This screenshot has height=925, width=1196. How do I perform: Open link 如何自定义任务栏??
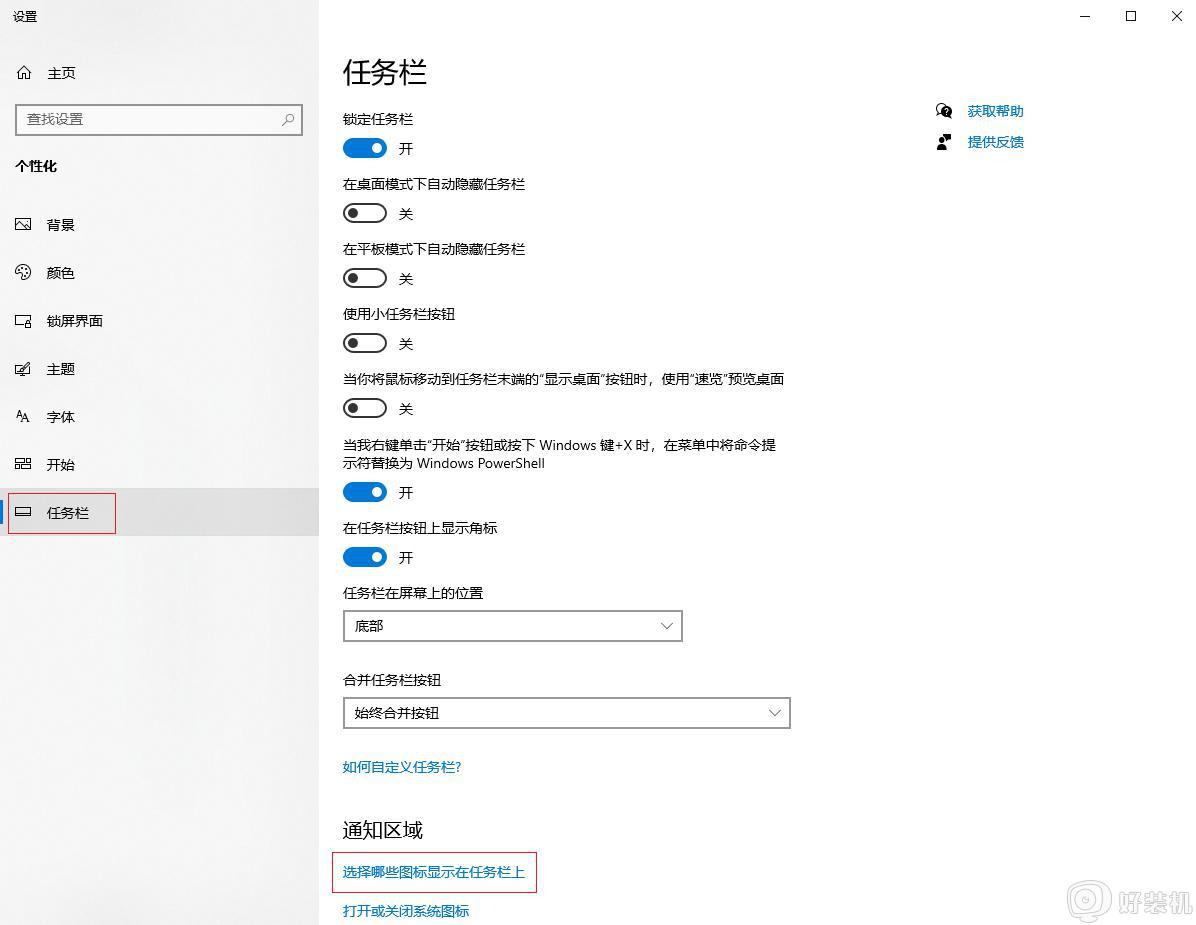point(400,767)
